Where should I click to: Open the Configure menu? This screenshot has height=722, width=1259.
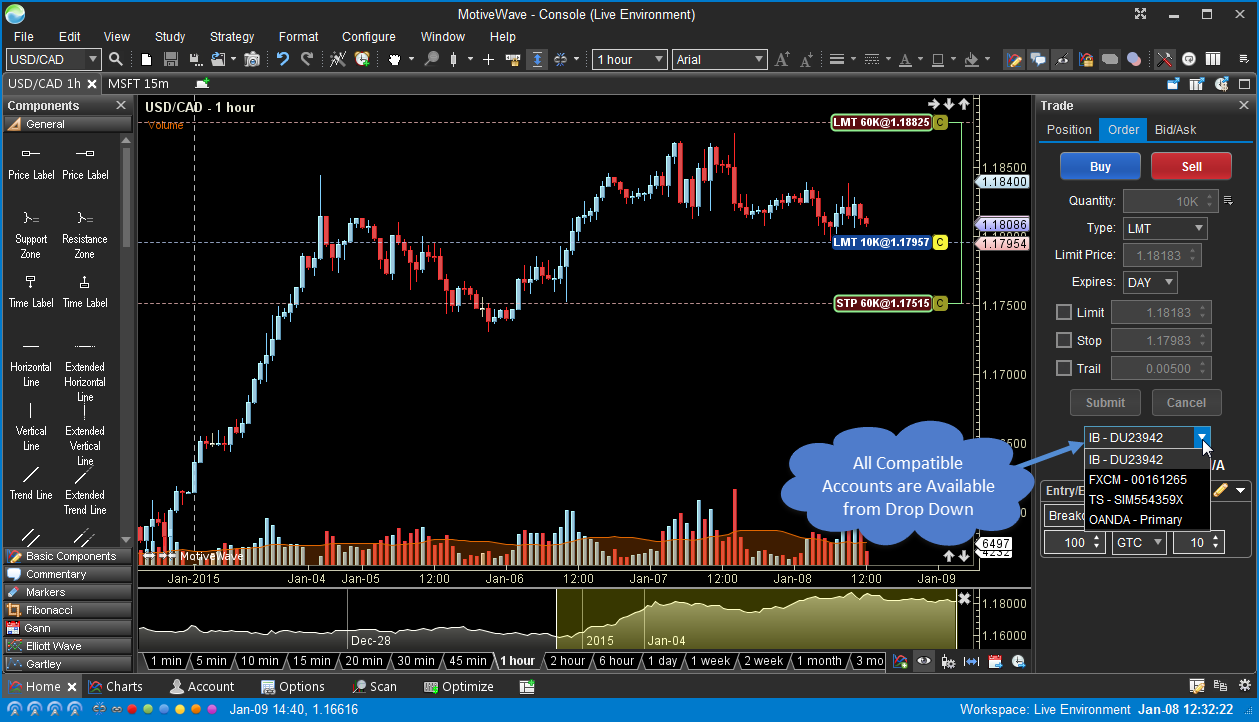[x=369, y=37]
